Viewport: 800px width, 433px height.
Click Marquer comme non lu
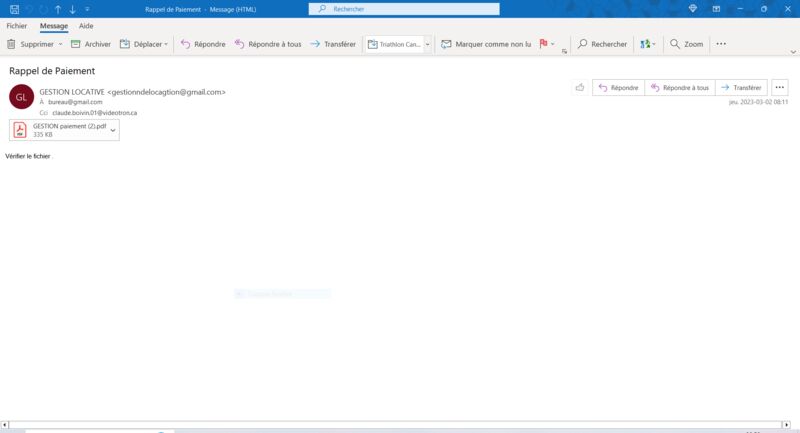coord(486,44)
